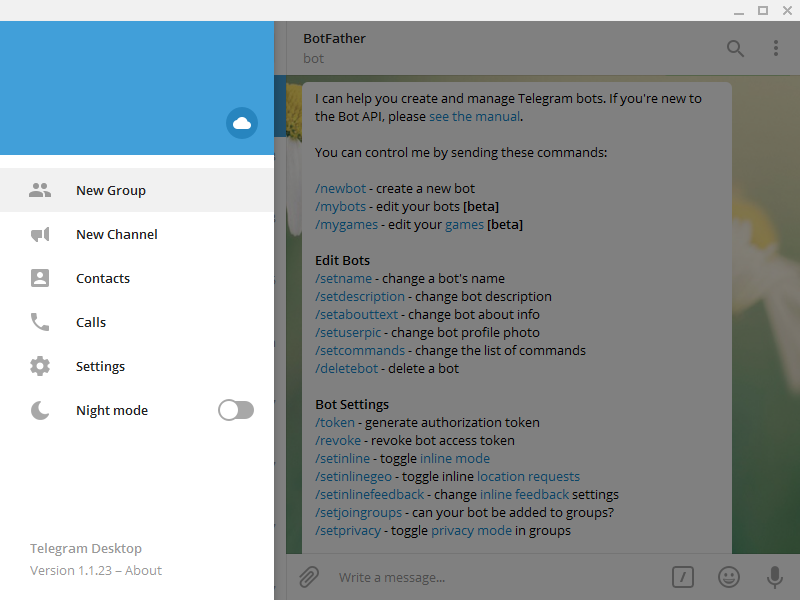Image resolution: width=800 pixels, height=600 pixels.
Task: Click the BotFather chat title
Action: (x=334, y=39)
